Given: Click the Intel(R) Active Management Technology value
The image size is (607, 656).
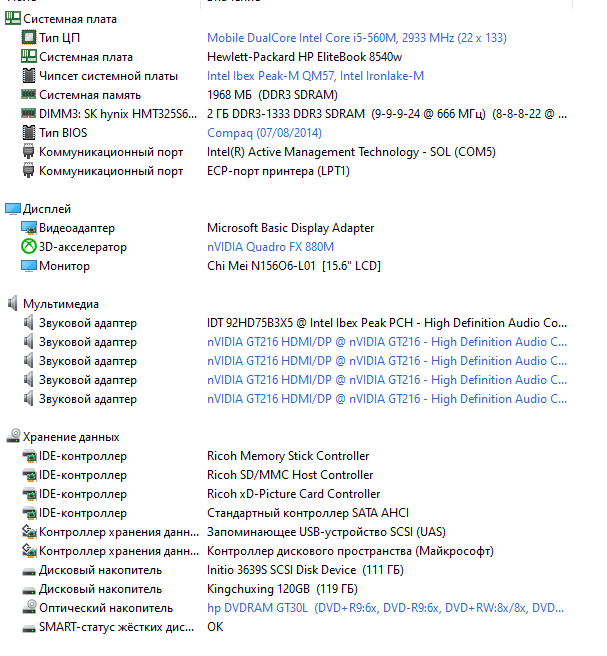Looking at the screenshot, I should pos(351,152).
